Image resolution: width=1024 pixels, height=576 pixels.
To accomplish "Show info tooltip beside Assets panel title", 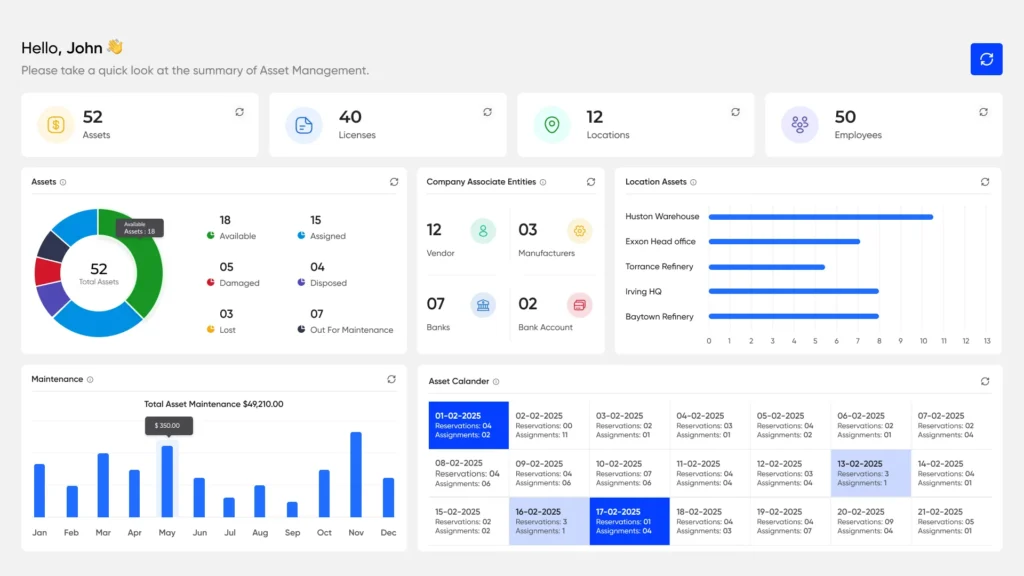I will tap(63, 182).
